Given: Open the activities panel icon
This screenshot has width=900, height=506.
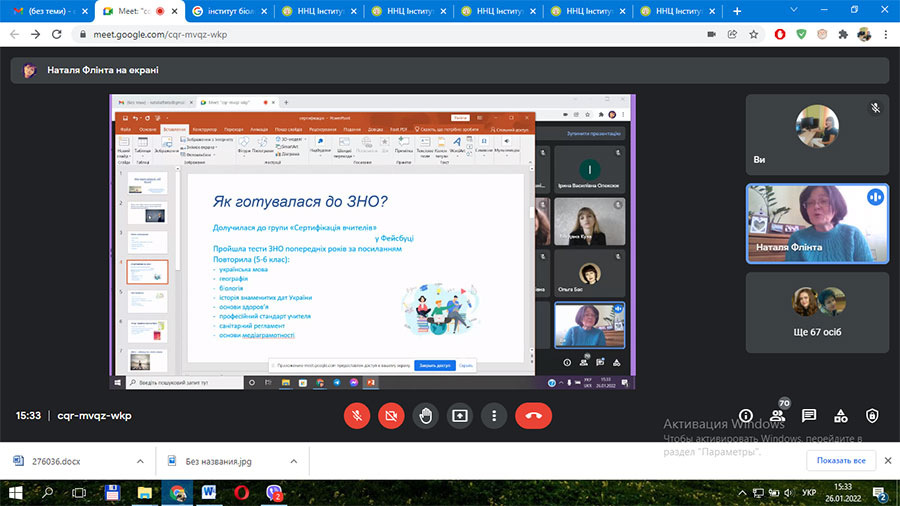Looking at the screenshot, I should coord(840,415).
